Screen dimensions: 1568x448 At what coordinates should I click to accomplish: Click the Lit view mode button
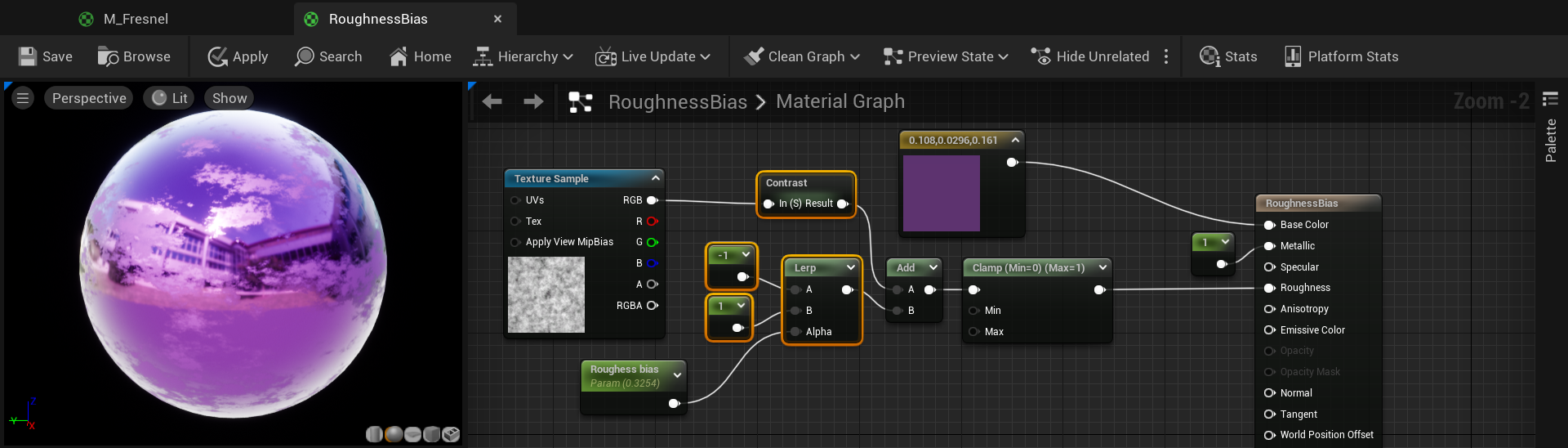170,98
